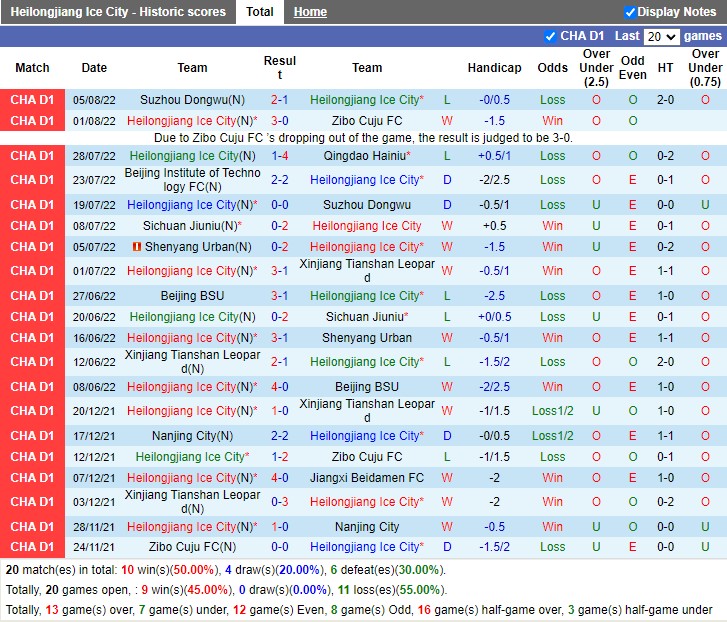Switch to the Total tab
Screen dimensions: 727x622
(260, 12)
